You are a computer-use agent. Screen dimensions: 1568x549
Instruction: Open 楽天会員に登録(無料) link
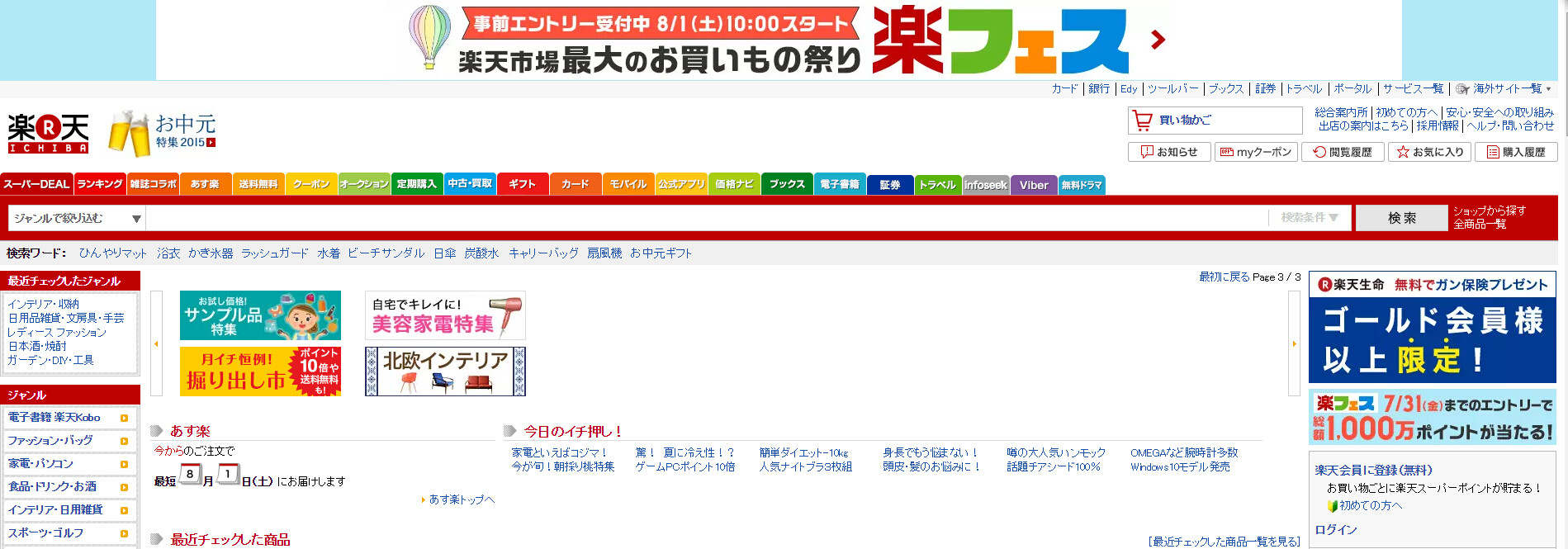1373,470
